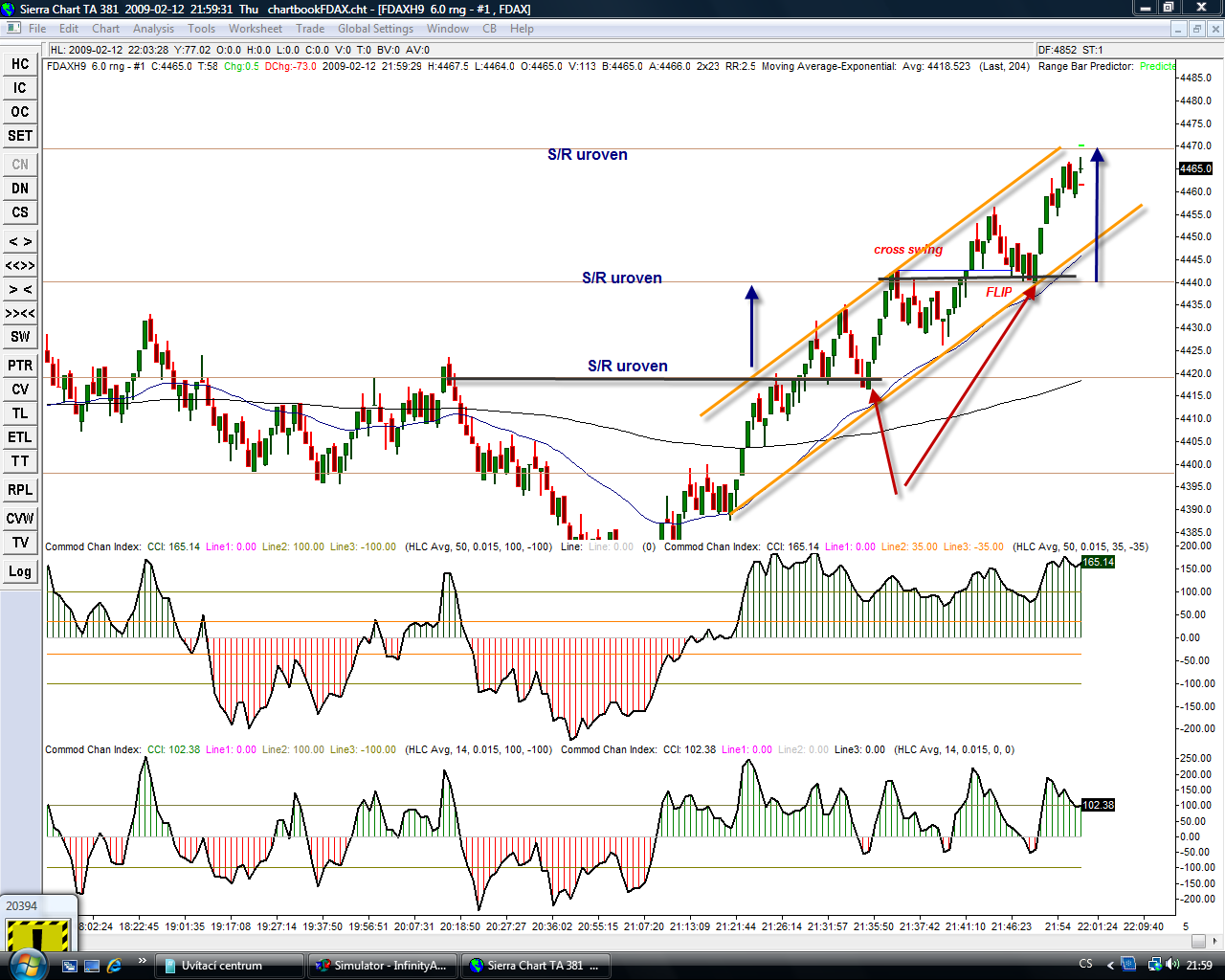
Task: Click the '<<>>' bar spacing button
Action: click(20, 265)
